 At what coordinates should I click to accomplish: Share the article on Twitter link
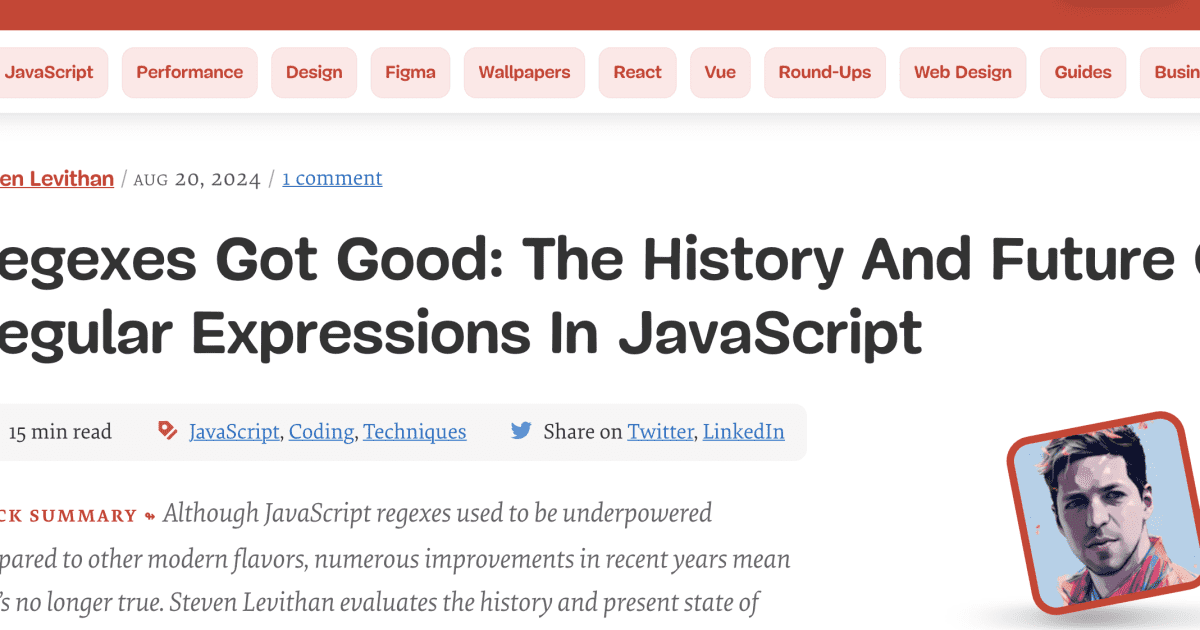click(660, 432)
